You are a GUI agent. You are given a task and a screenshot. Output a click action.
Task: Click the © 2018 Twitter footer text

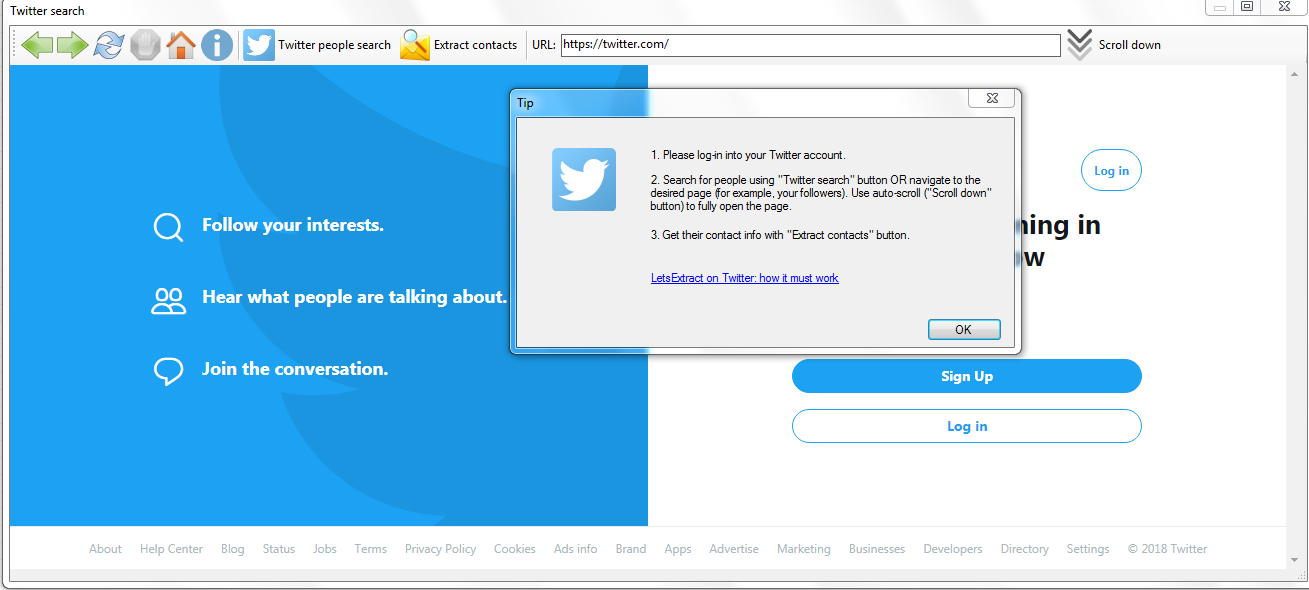pyautogui.click(x=1167, y=549)
